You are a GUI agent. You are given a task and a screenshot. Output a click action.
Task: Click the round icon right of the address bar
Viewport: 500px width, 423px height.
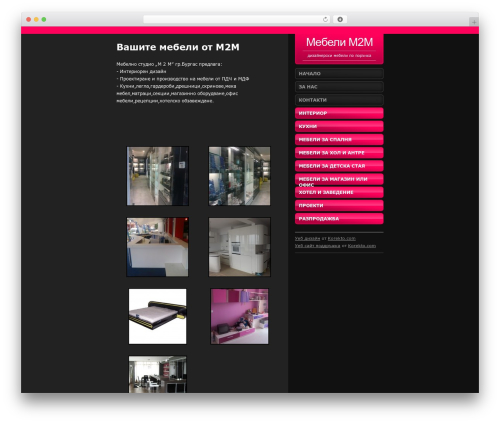(x=340, y=19)
